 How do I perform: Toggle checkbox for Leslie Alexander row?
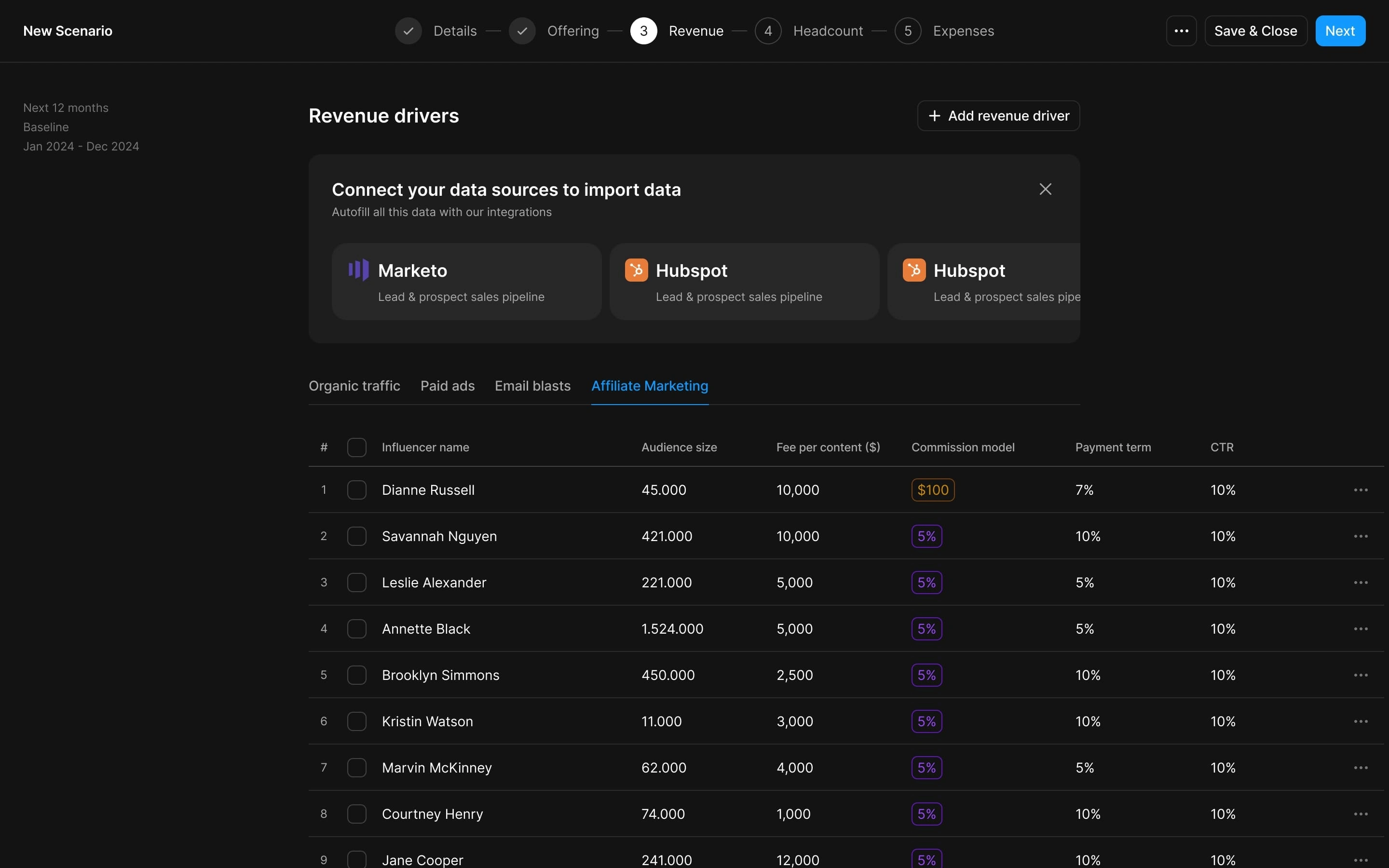click(356, 582)
